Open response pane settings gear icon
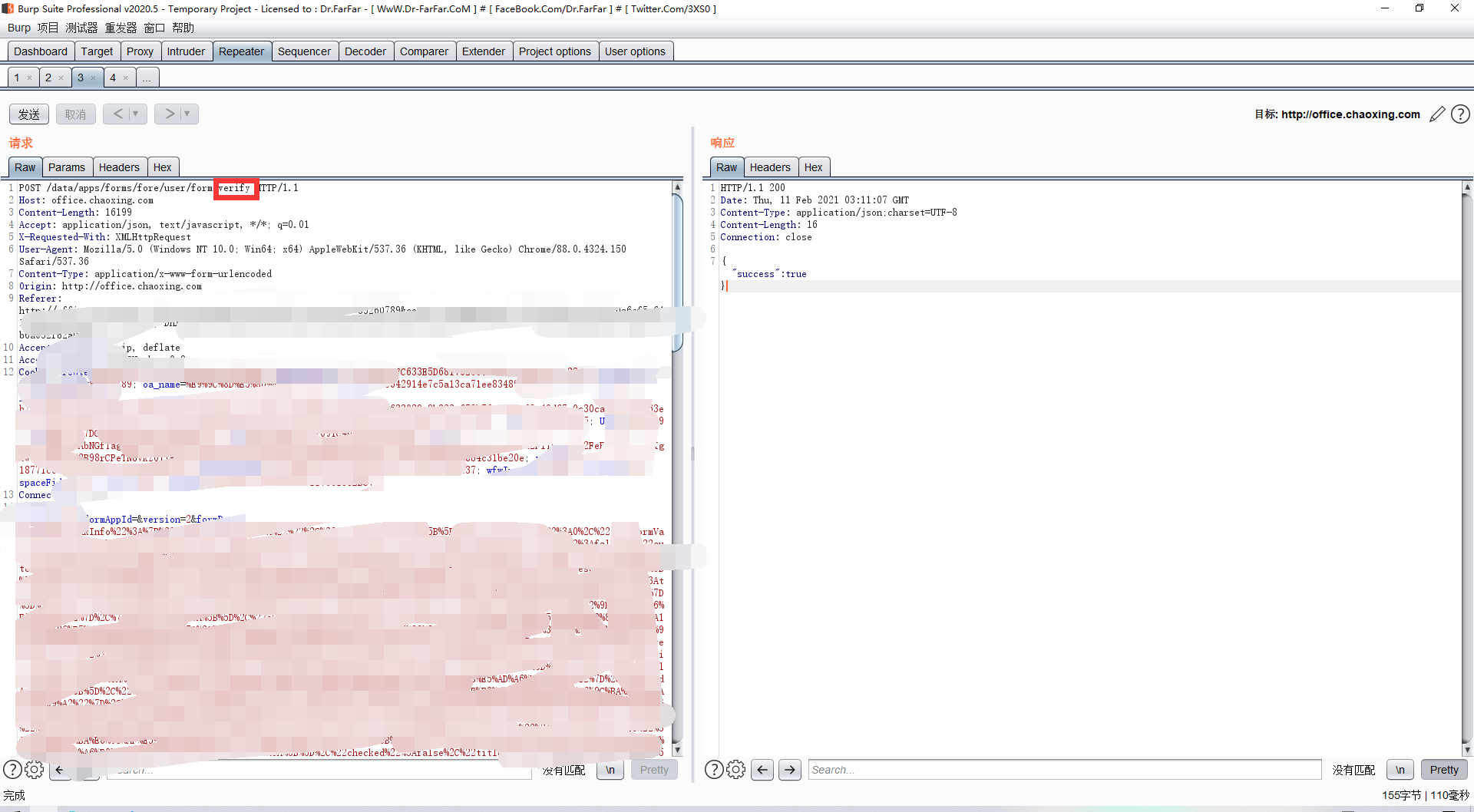The width and height of the screenshot is (1474, 812). tap(736, 769)
